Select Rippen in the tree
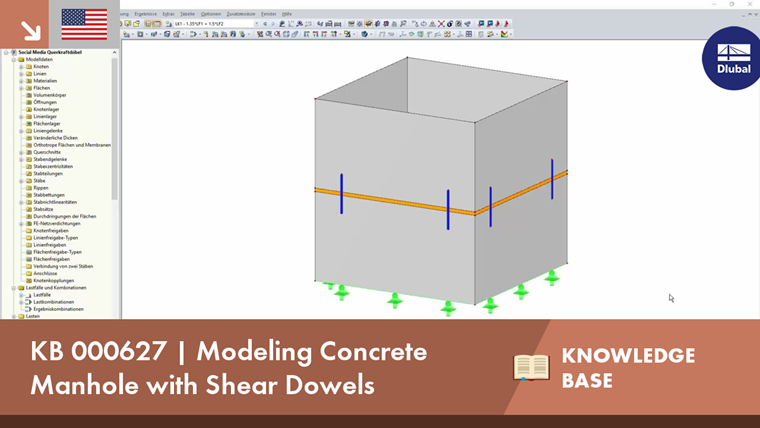The width and height of the screenshot is (760, 428). pyautogui.click(x=41, y=188)
